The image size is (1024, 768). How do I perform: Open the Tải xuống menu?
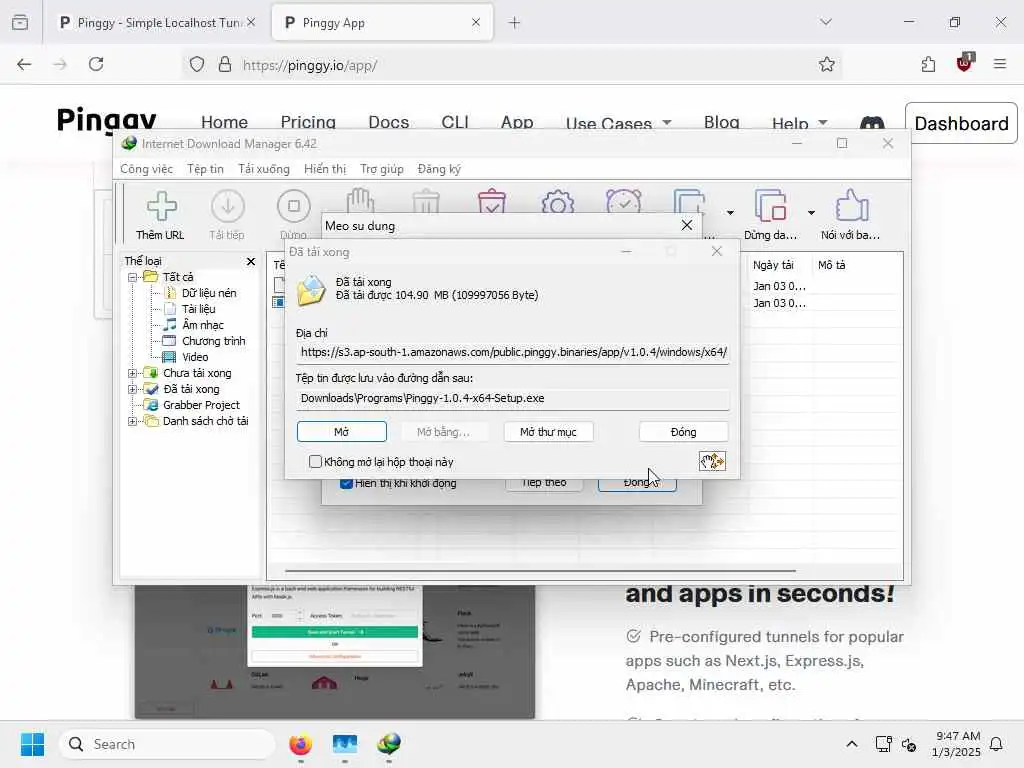tap(263, 169)
